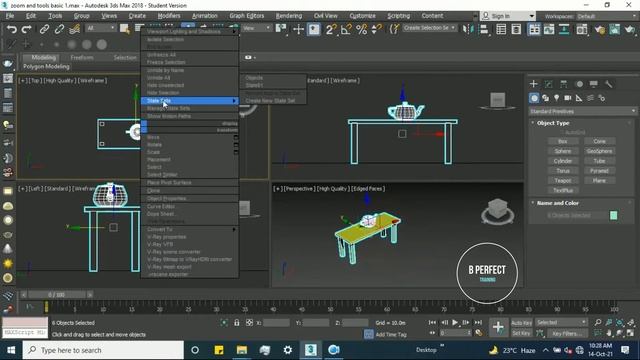Select the Helpers category icon
Screen dimensions: 640x360
[579, 98]
